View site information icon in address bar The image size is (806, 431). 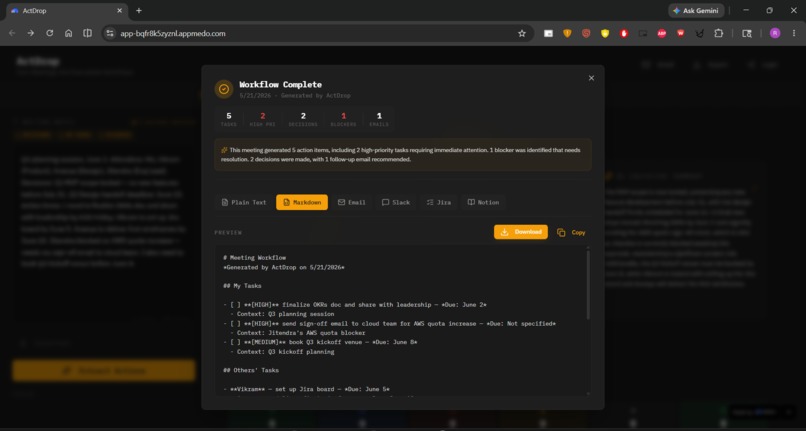(x=109, y=33)
